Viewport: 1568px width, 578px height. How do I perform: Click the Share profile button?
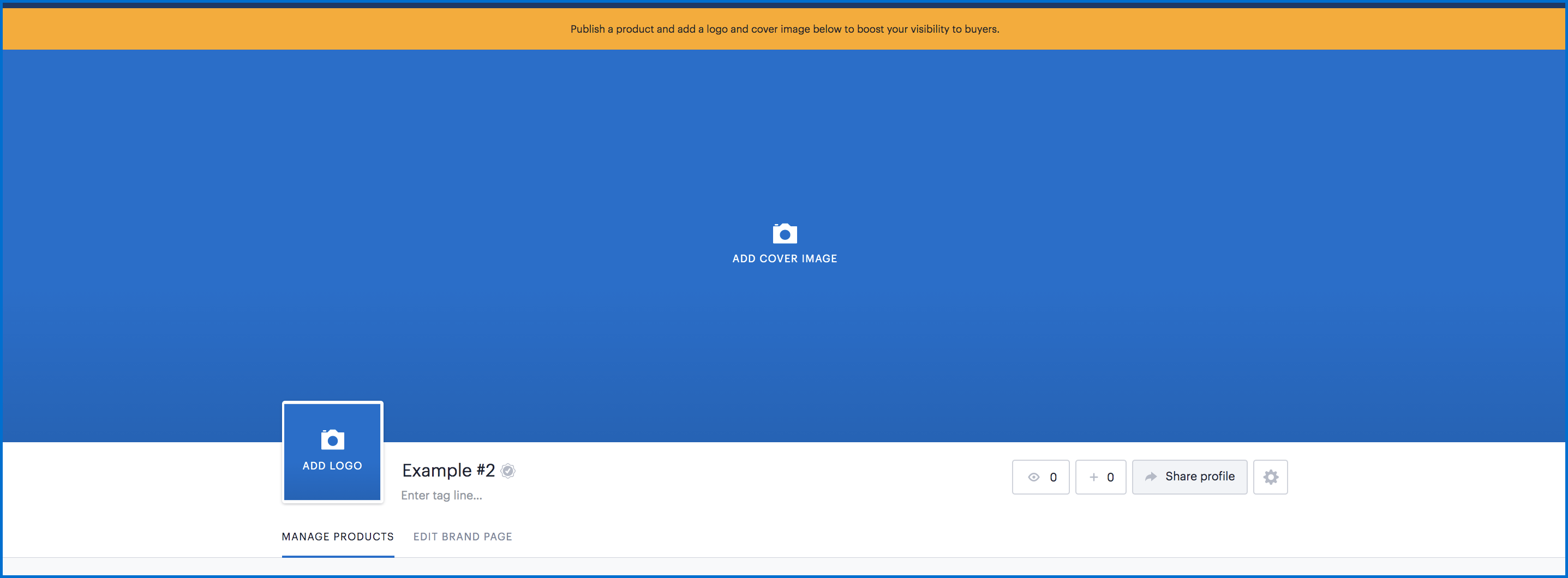1189,477
